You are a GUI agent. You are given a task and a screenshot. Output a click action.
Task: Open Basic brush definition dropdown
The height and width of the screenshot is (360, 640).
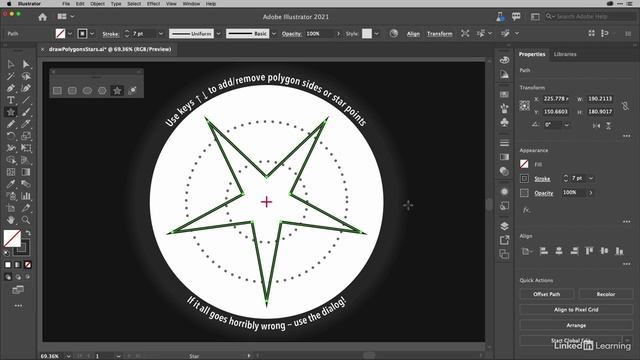click(274, 33)
